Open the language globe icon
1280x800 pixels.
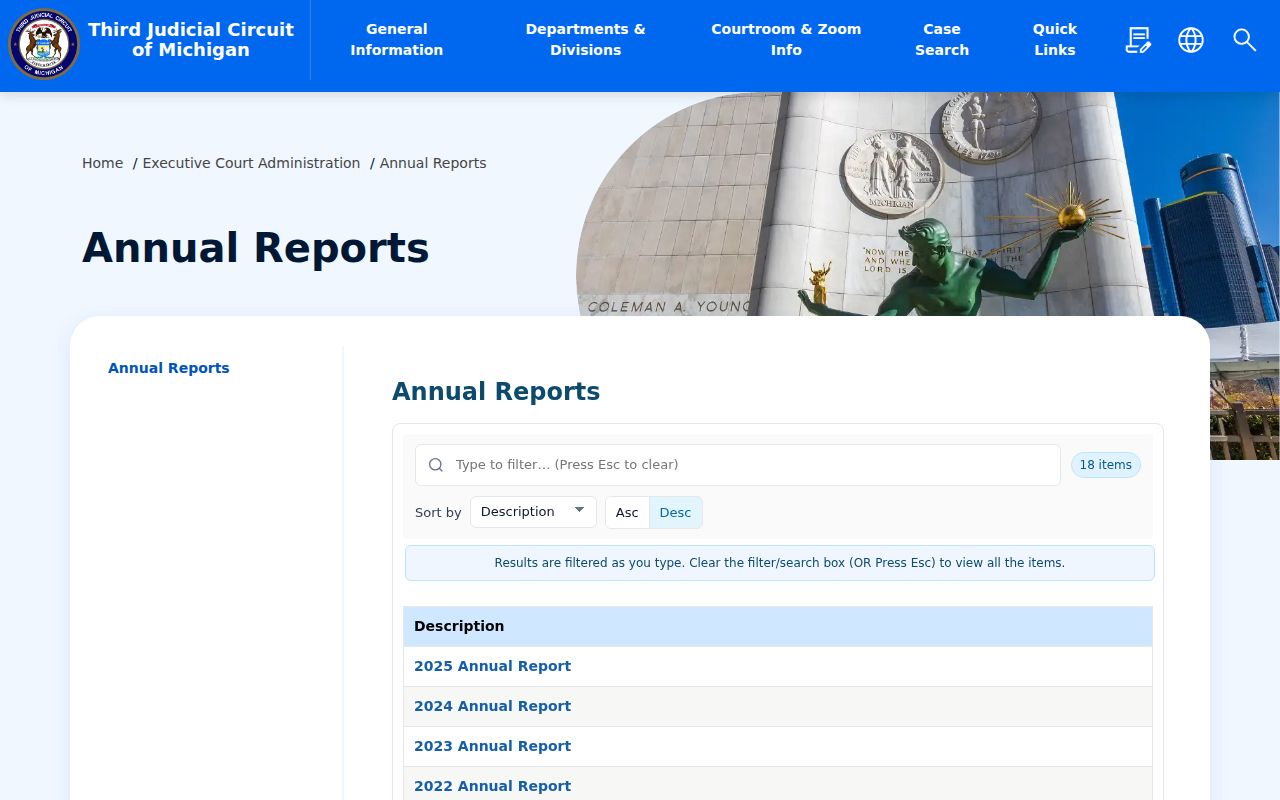coord(1191,40)
